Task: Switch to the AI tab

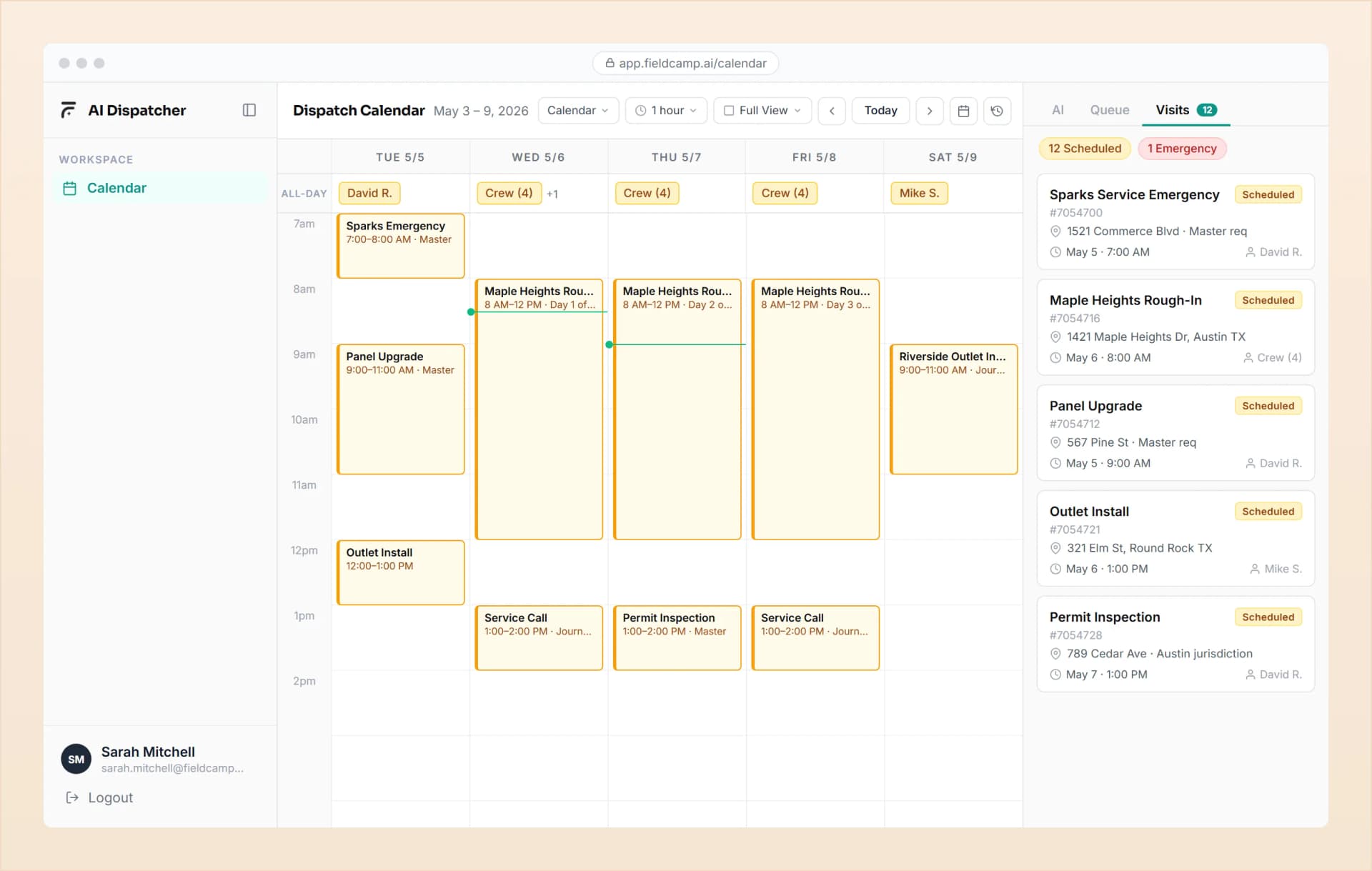Action: point(1058,110)
